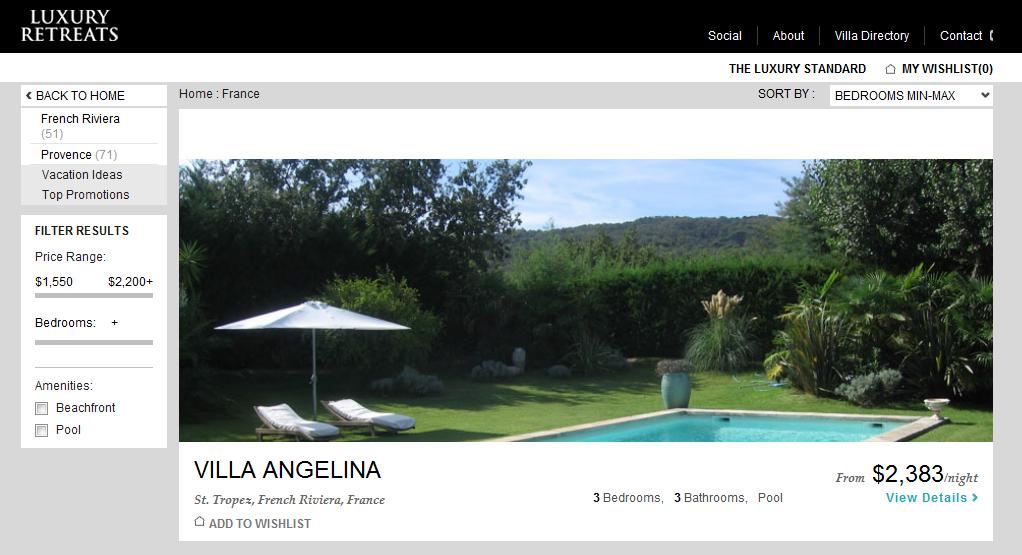Click the back arrow next to Back to Home
Image resolution: width=1022 pixels, height=555 pixels.
(x=29, y=96)
